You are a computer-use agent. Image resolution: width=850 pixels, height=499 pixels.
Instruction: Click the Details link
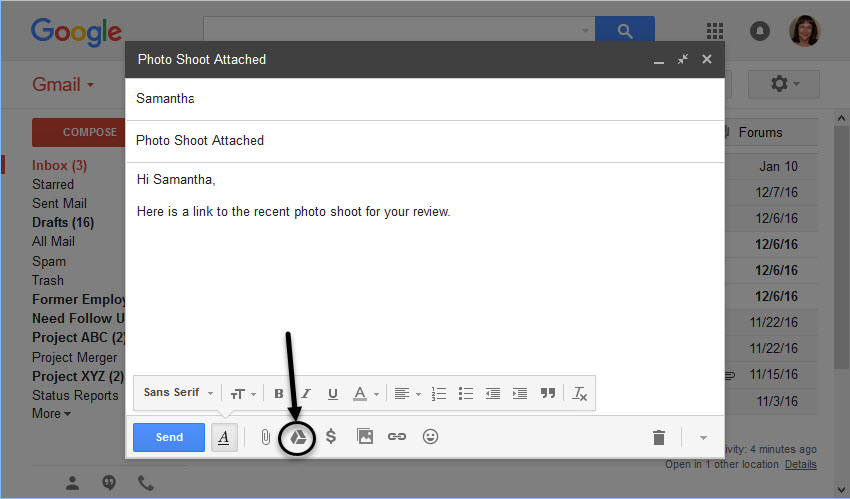[x=801, y=464]
